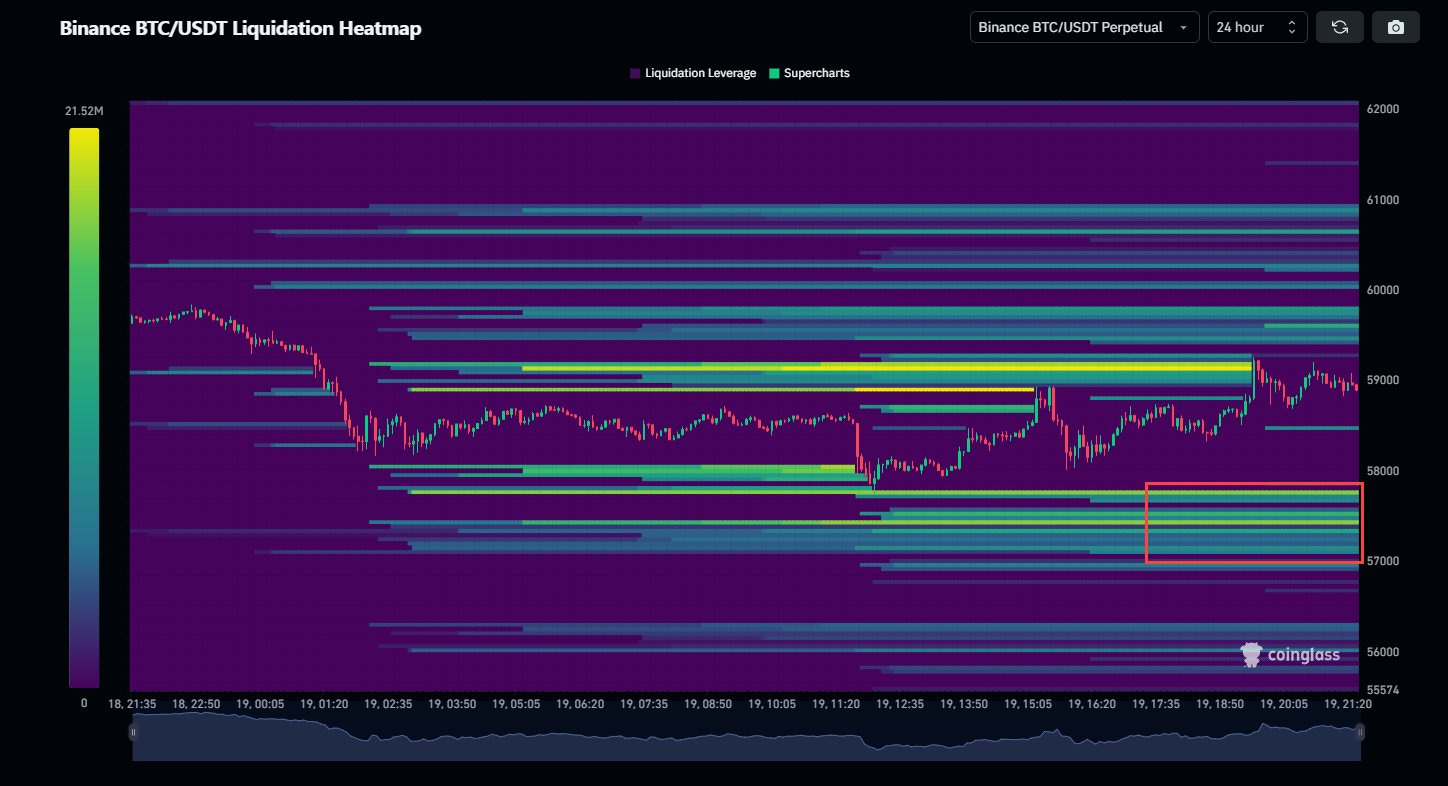Click the 60000 price axis label

[1385, 290]
